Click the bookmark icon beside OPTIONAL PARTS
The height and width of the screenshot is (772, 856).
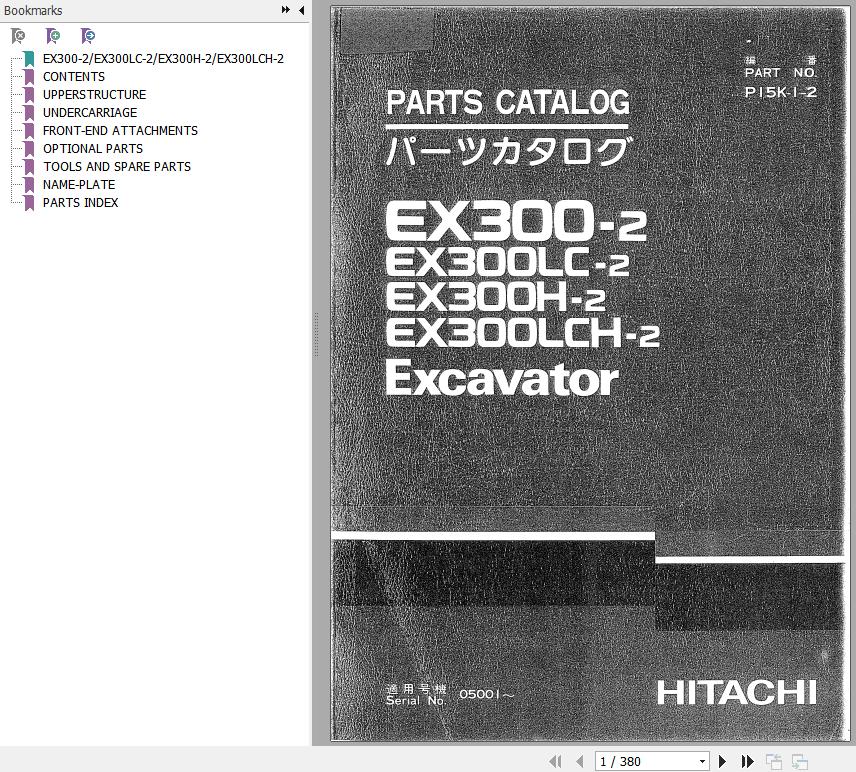click(x=29, y=149)
